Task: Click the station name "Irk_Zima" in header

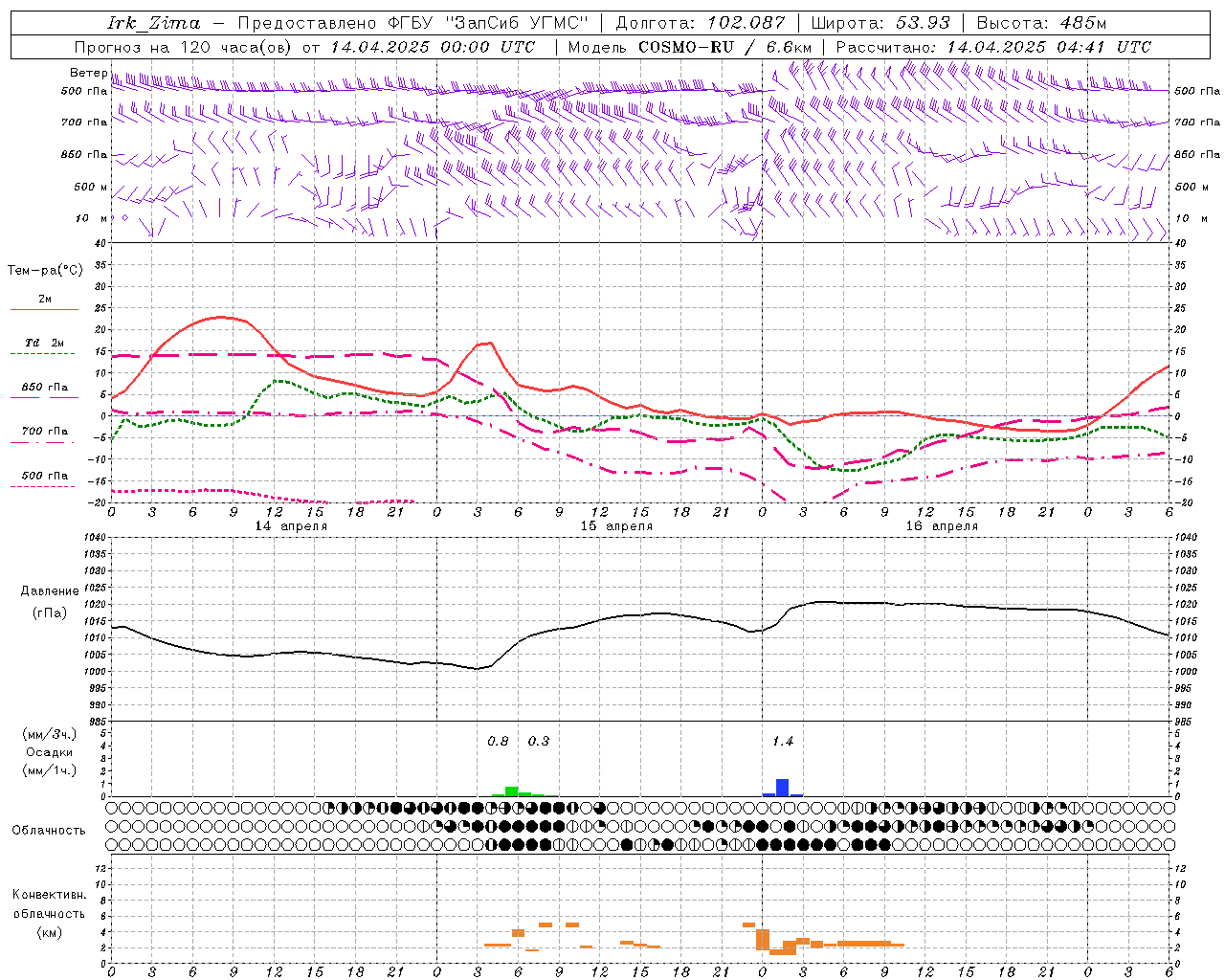Action: (x=153, y=23)
